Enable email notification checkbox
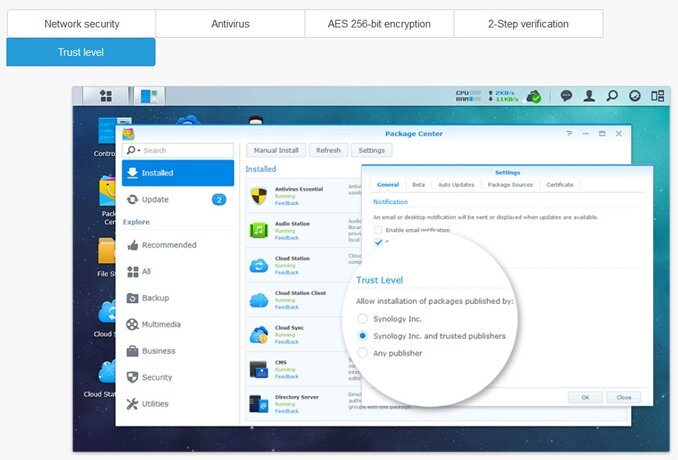Viewport: 678px width, 460px height. [x=378, y=230]
